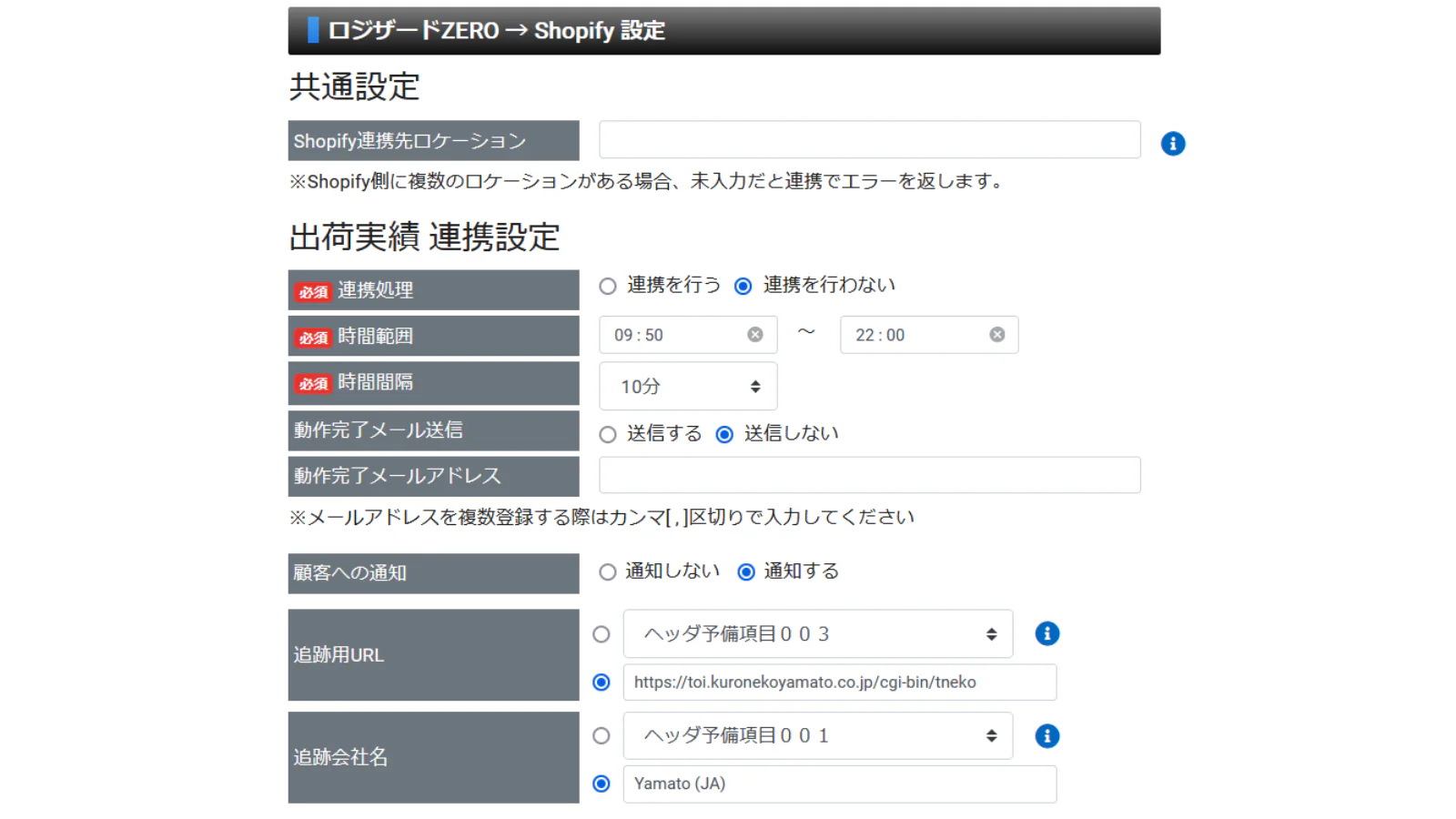Select radio for 追跡用URL custom text option
The width and height of the screenshot is (1456, 819).
[x=602, y=682]
